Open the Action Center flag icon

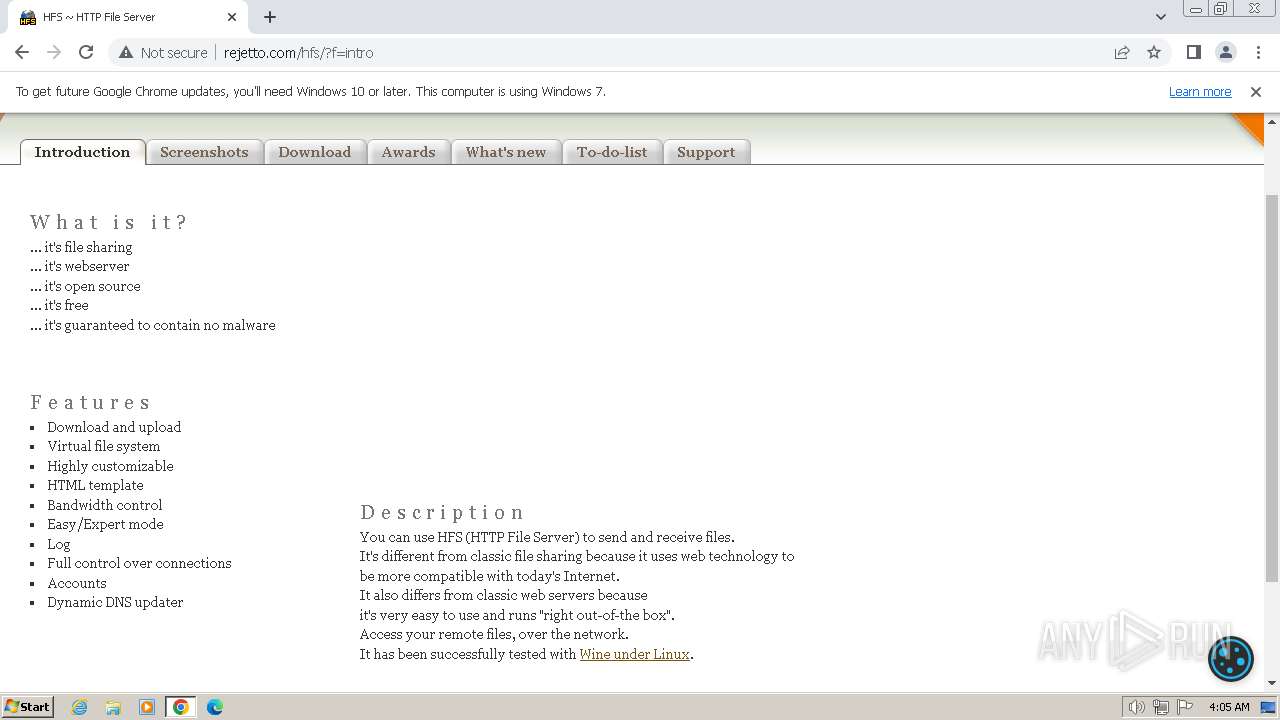tap(1185, 707)
